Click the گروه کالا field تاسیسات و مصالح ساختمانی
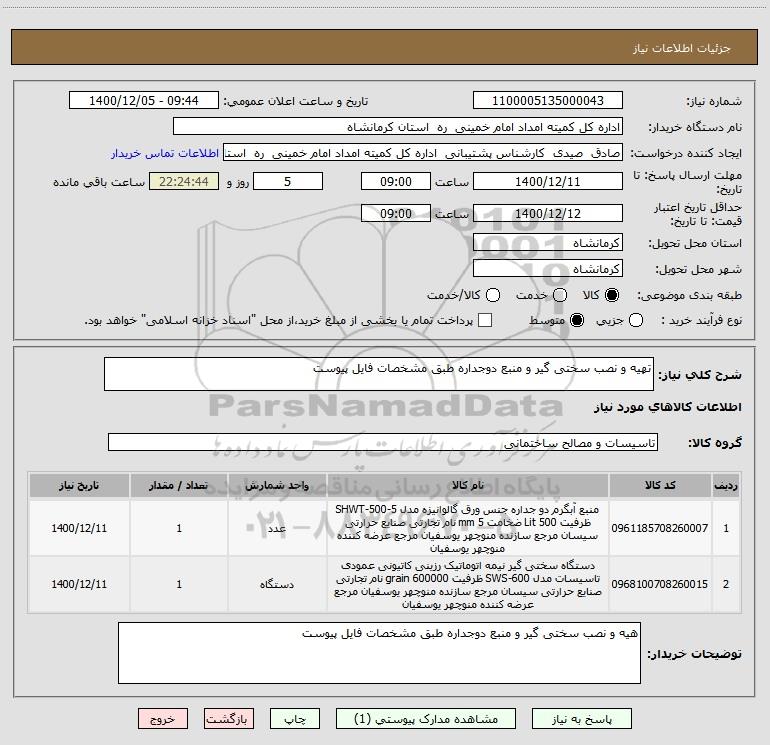This screenshot has height=745, width=770. tap(383, 442)
